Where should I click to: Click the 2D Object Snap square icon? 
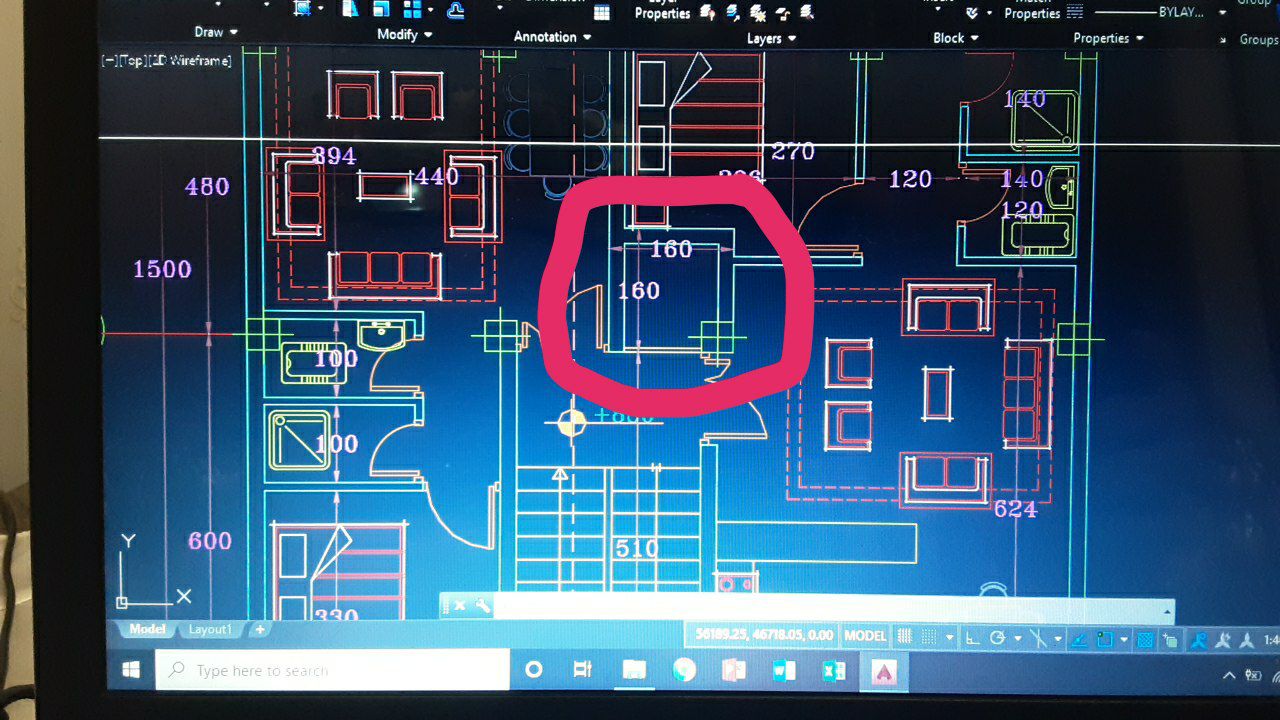[1105, 638]
